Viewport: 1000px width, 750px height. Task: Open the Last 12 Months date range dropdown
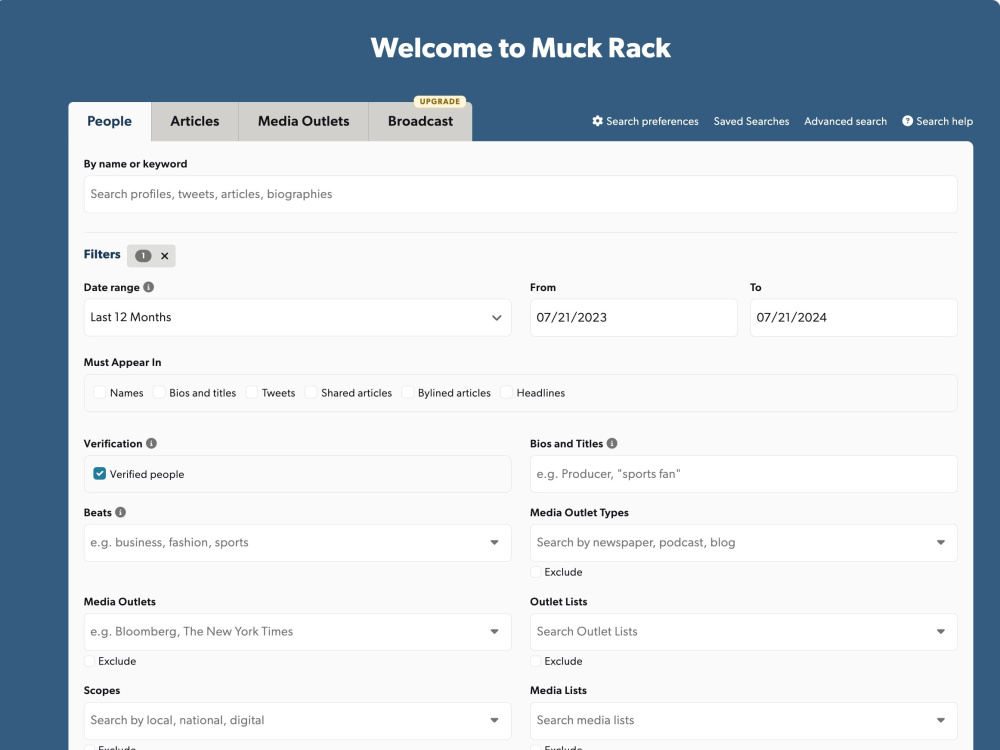point(297,318)
